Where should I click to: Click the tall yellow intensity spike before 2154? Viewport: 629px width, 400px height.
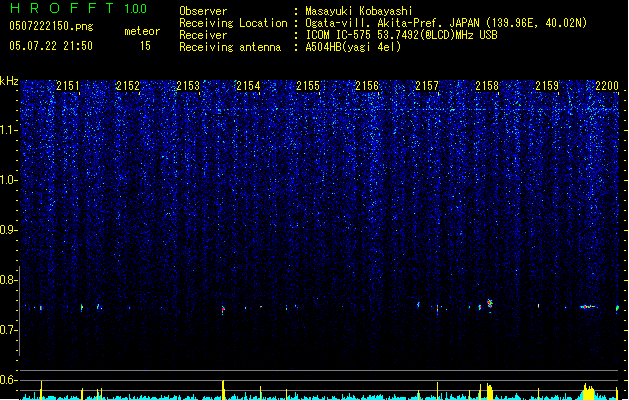(x=223, y=390)
